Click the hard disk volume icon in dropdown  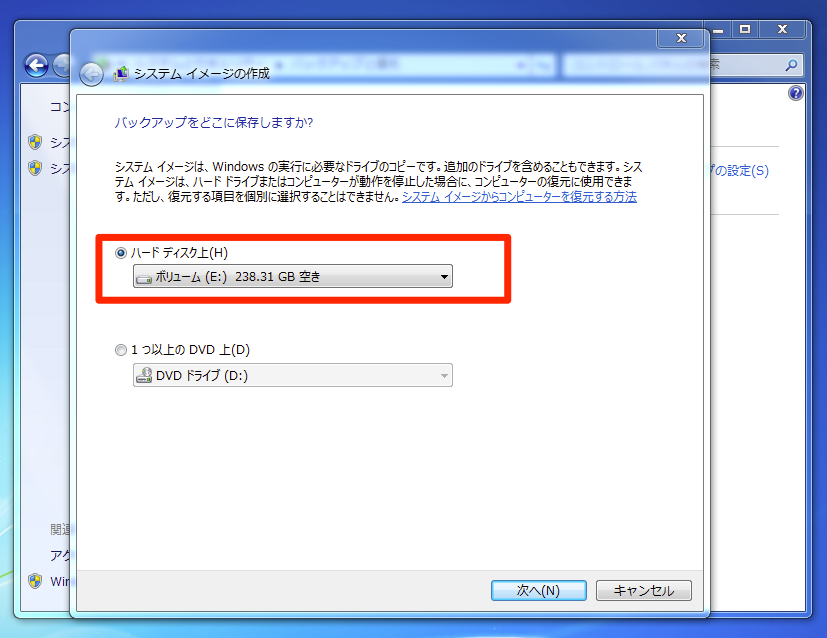143,278
